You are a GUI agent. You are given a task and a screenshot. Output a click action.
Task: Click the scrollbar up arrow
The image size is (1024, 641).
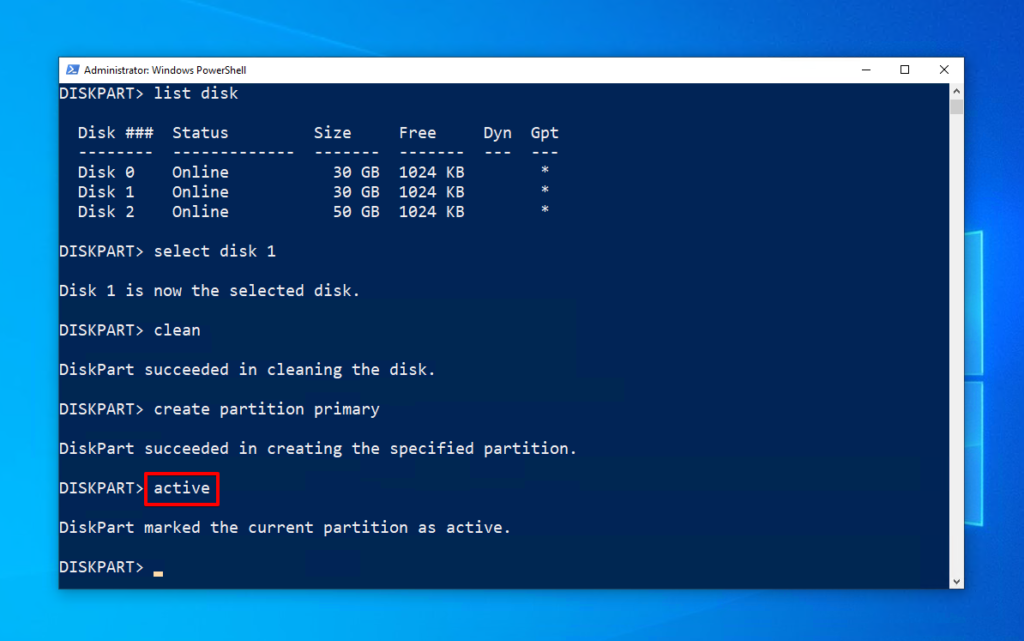(x=957, y=91)
